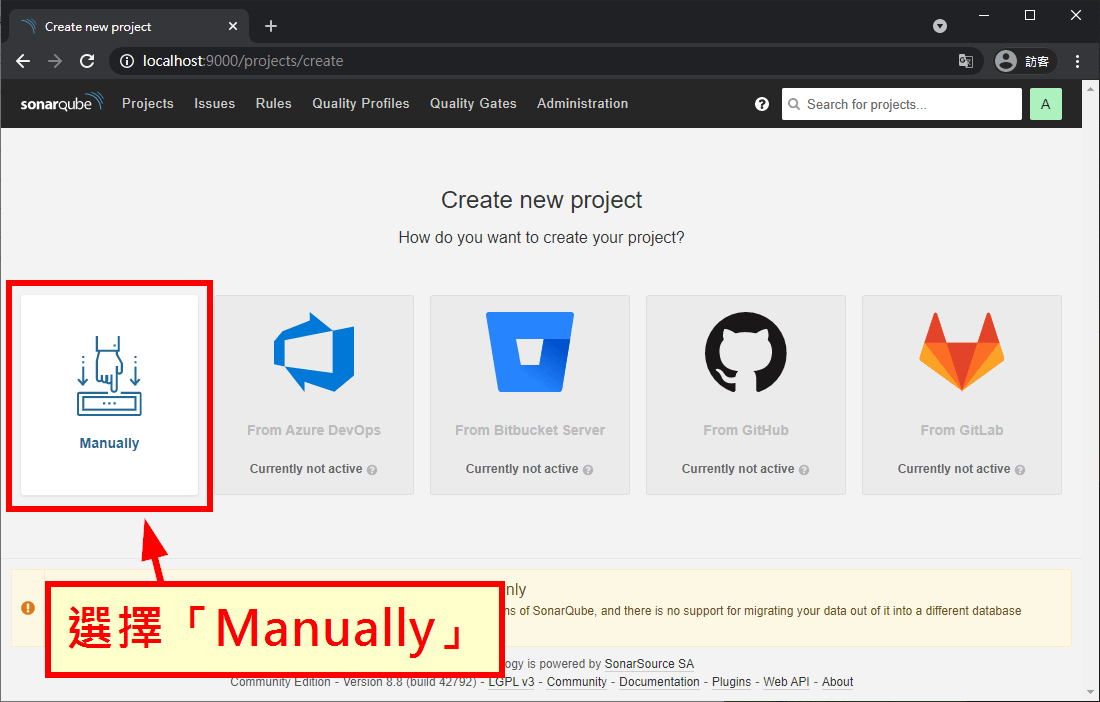The width and height of the screenshot is (1100, 702).
Task: Open the Chrome three-dot menu
Action: tap(1078, 61)
